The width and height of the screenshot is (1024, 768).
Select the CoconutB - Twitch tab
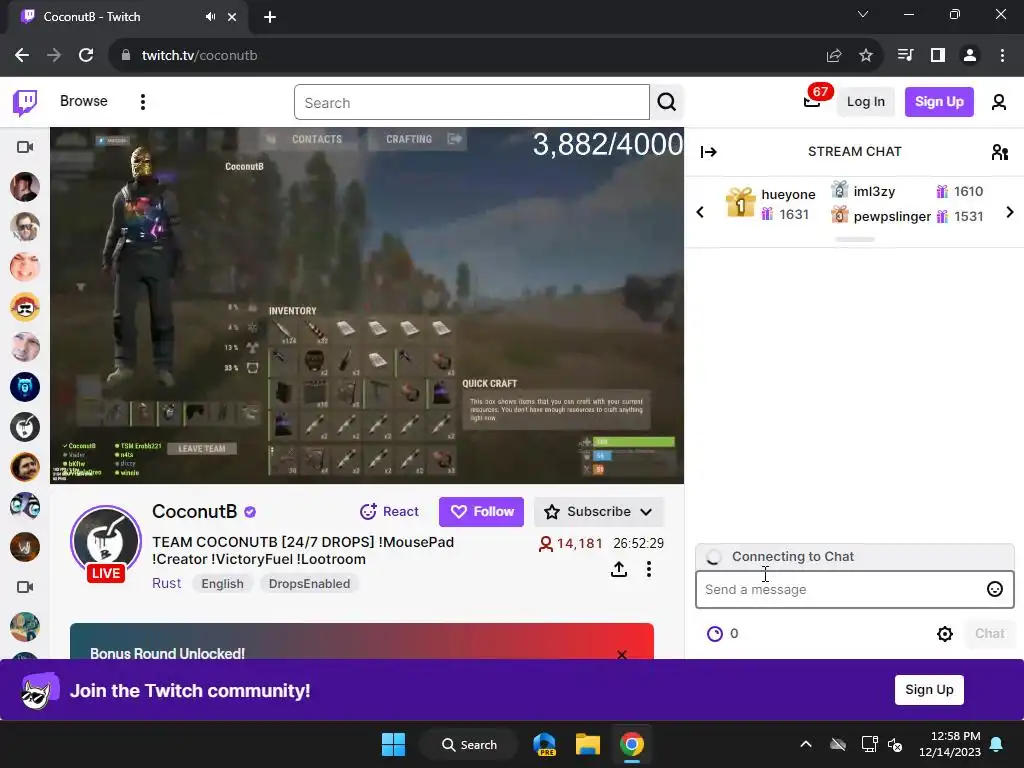pos(128,17)
